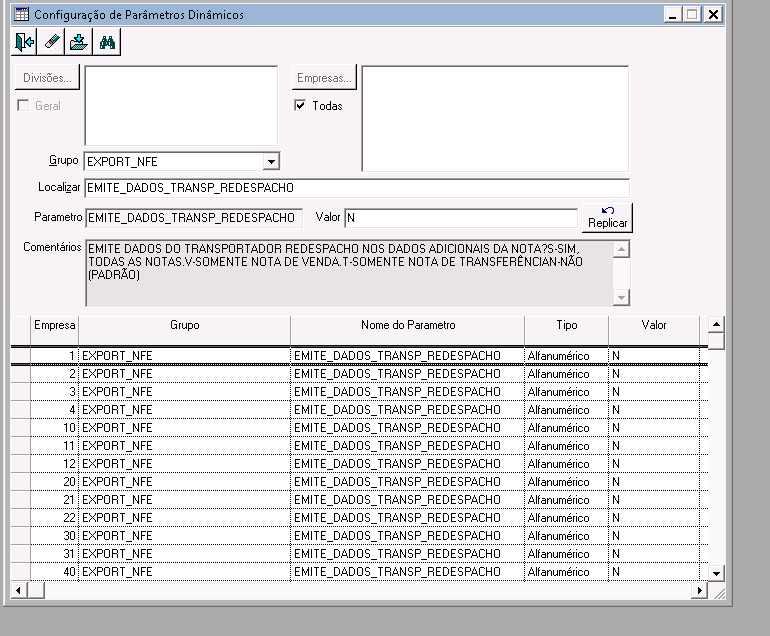Viewport: 770px width, 636px height.
Task: Click the exit door toolbar icon
Action: [25, 42]
